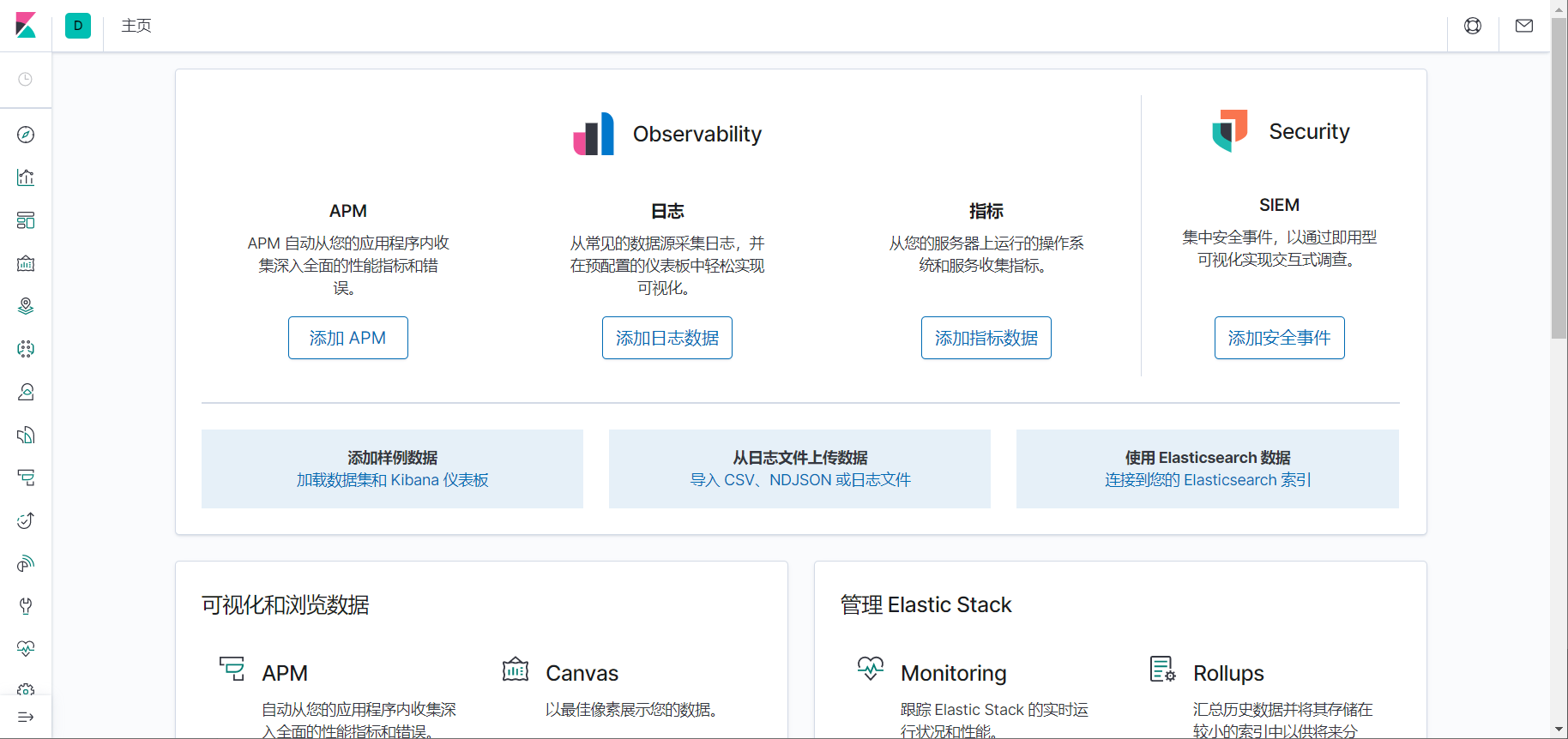
Task: Open 导入 CSV、NDJSON 或日志文件 link
Action: click(x=800, y=480)
